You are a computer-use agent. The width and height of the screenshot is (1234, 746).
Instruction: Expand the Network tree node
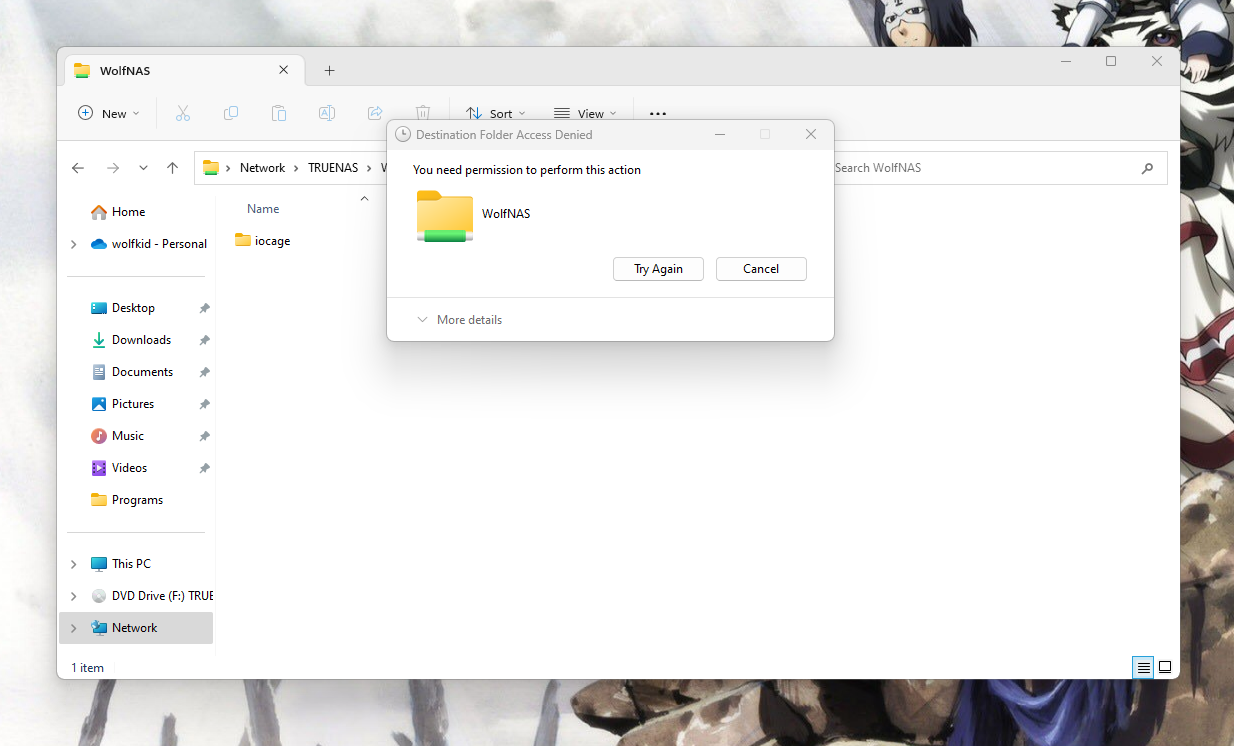(73, 628)
